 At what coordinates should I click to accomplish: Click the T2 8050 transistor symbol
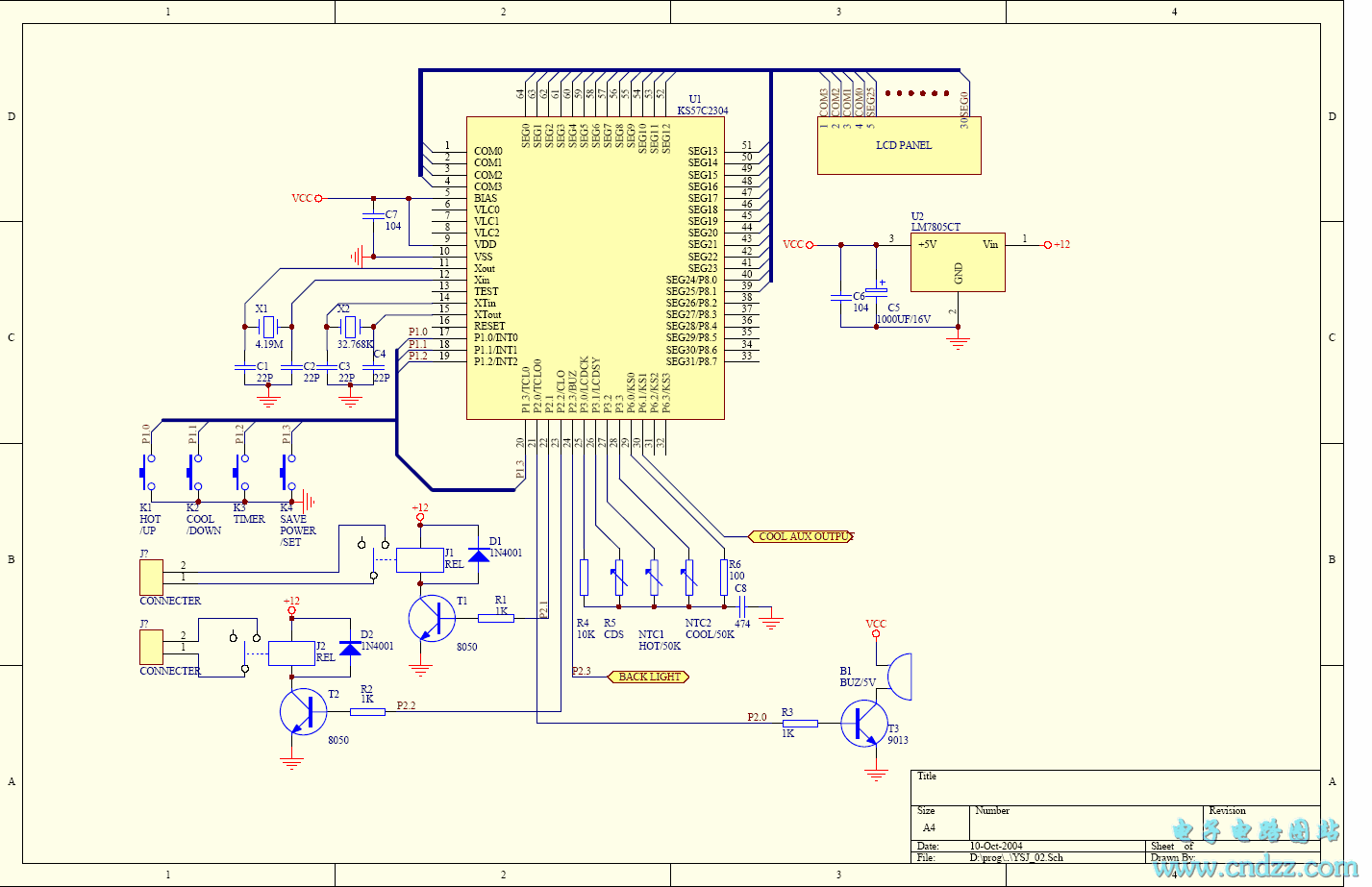303,712
